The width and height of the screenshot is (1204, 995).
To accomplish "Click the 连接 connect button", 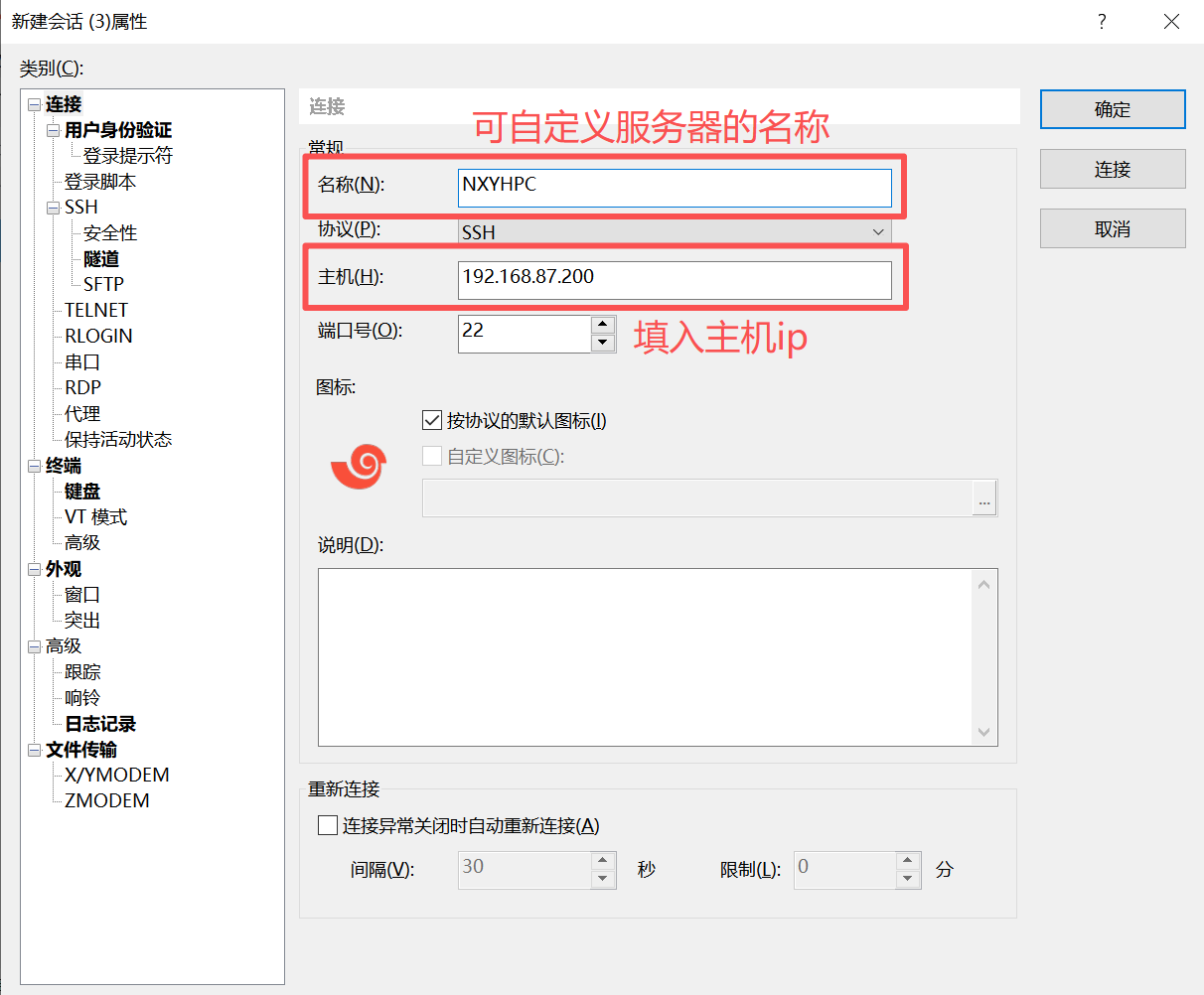I will [1112, 169].
